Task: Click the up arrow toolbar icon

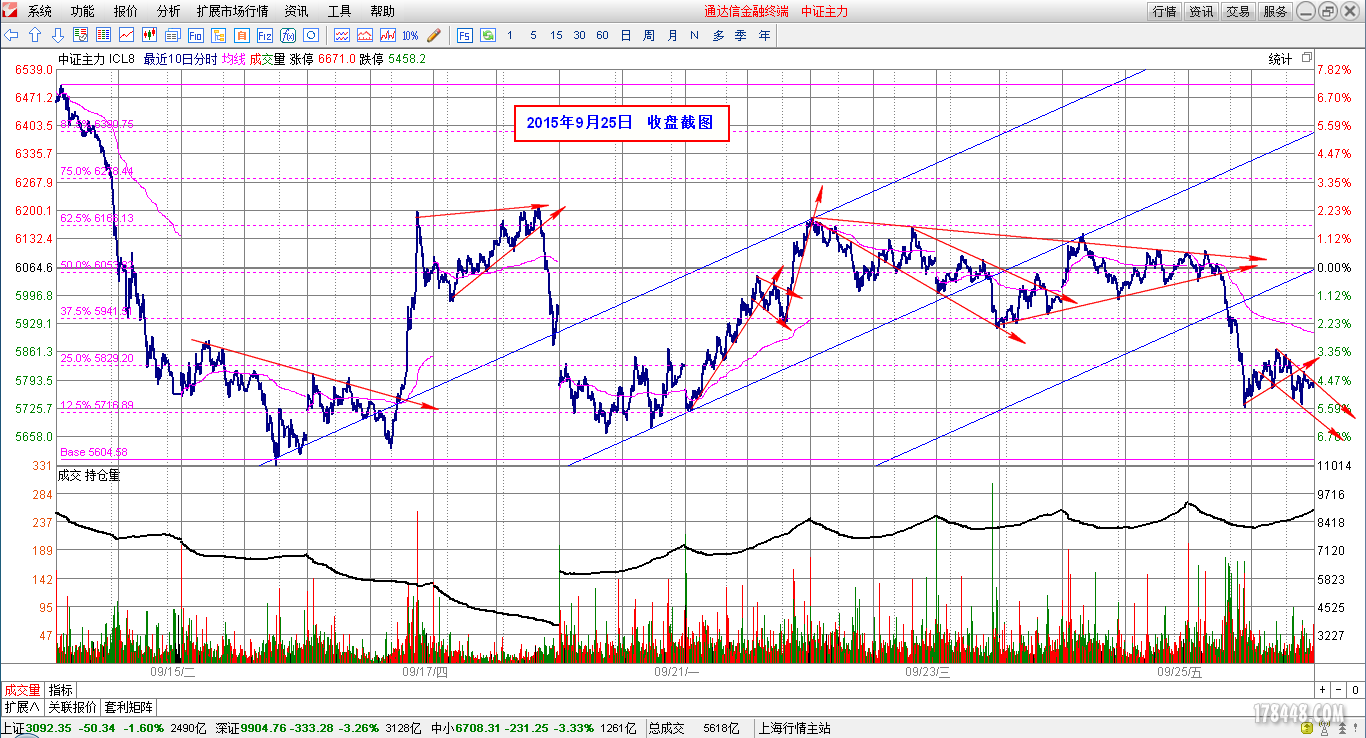Action: tap(35, 35)
